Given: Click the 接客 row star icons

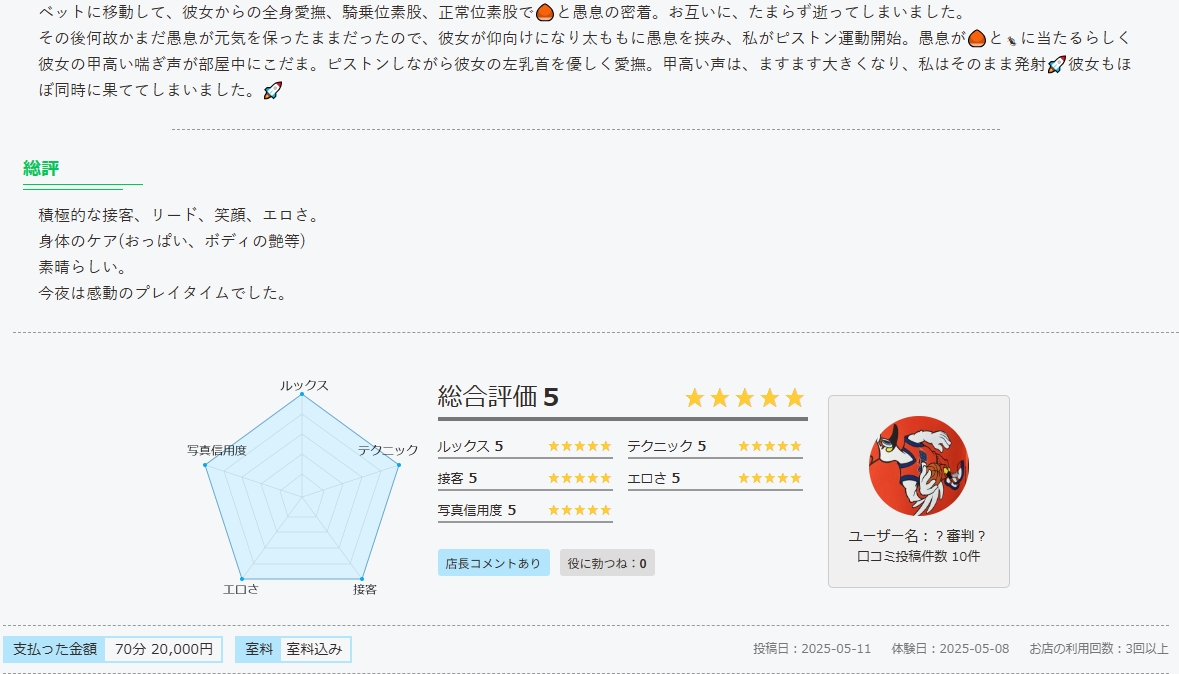Looking at the screenshot, I should click(579, 478).
